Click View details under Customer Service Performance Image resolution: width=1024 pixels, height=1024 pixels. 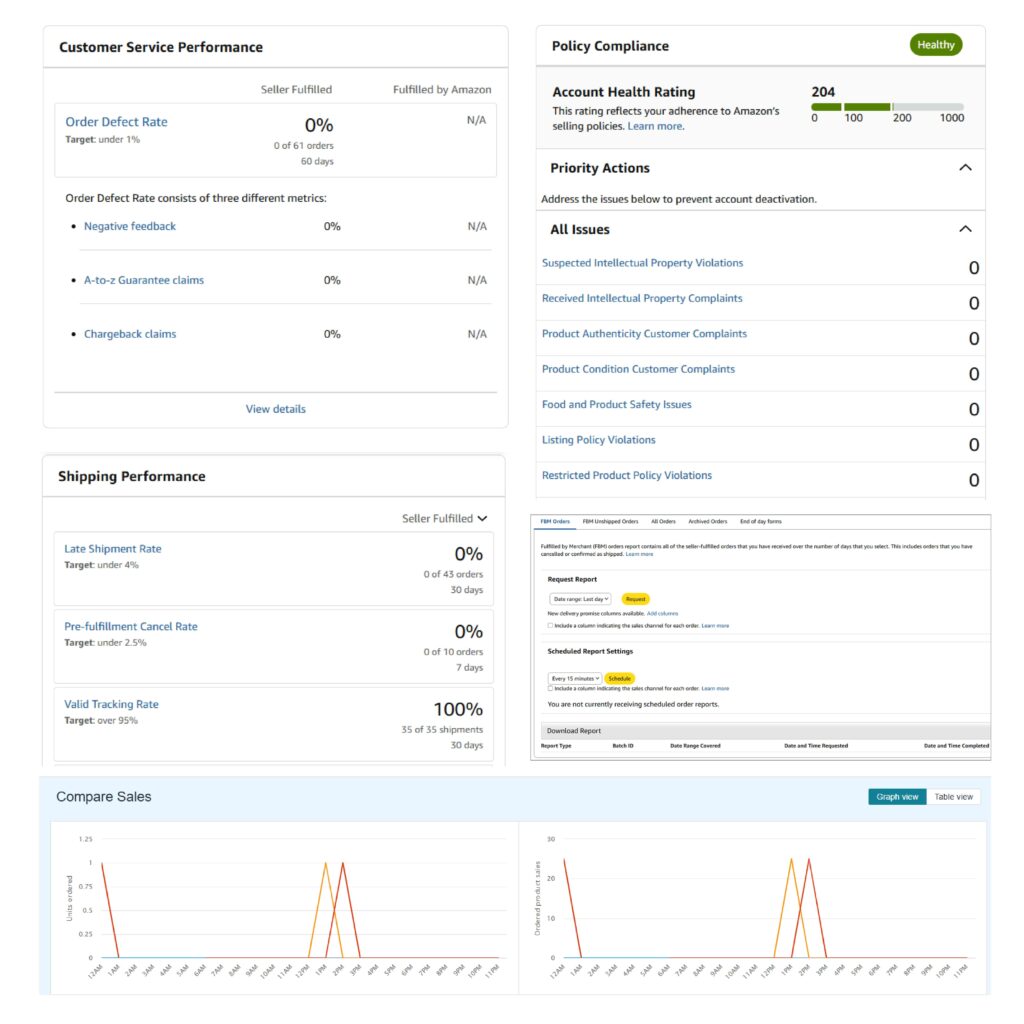[275, 409]
